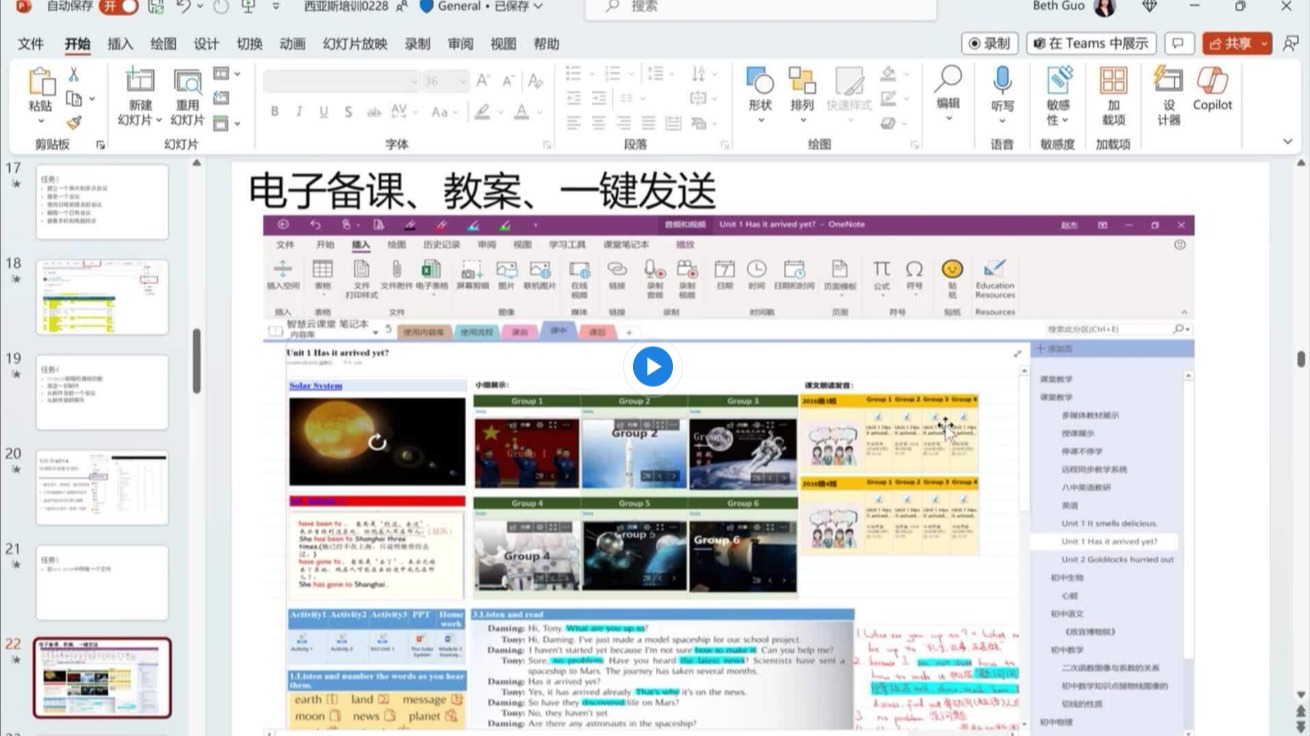This screenshot has height=736, width=1310.
Task: Click the 在 Teams 中展示 button
Action: tap(1091, 43)
